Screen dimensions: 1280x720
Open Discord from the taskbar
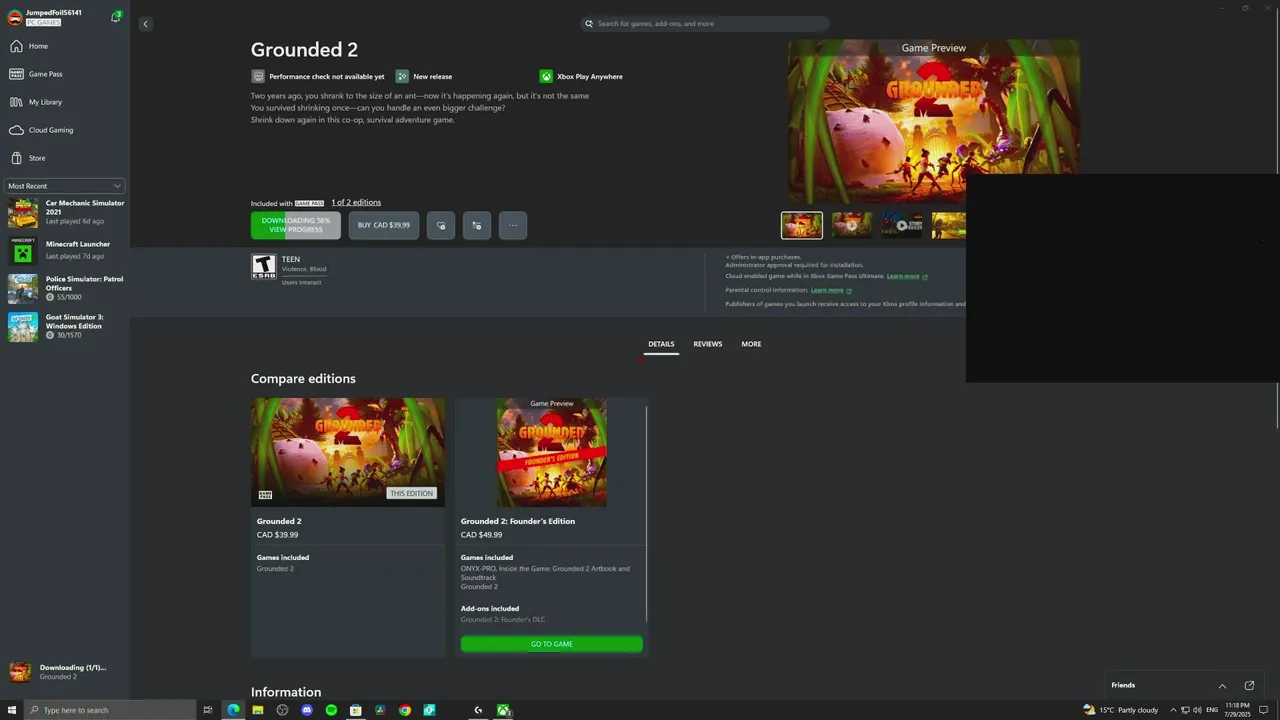pyautogui.click(x=307, y=710)
